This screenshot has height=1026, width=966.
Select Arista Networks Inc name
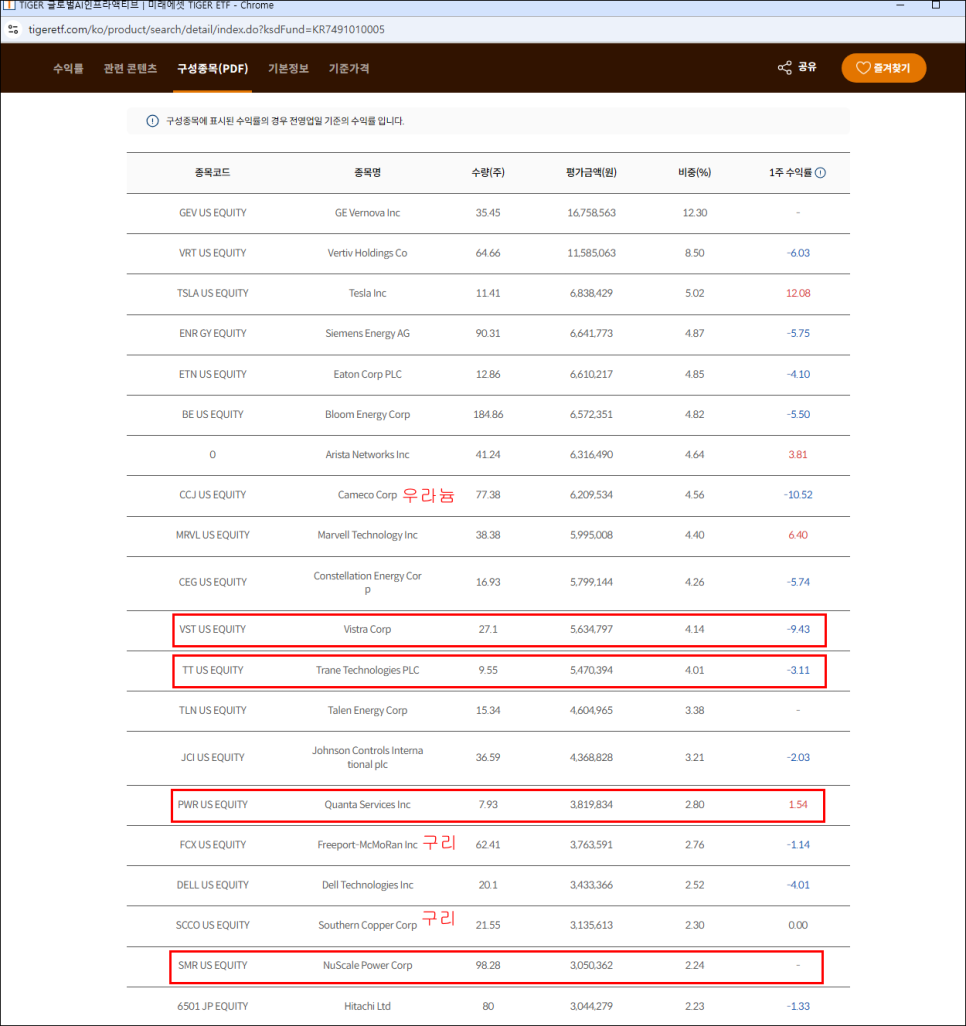click(x=367, y=455)
